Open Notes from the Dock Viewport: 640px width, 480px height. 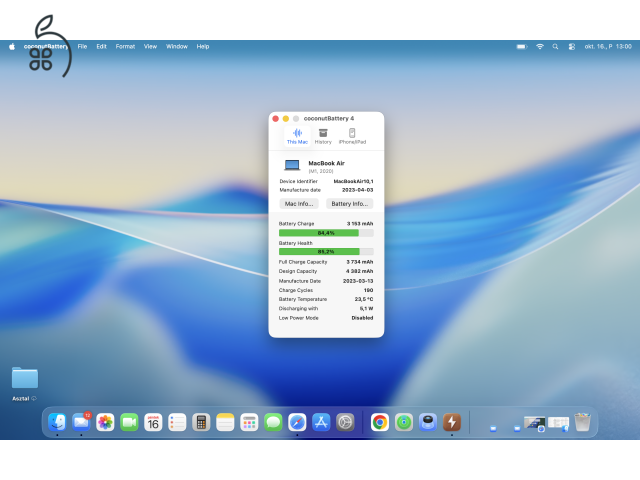(x=225, y=422)
